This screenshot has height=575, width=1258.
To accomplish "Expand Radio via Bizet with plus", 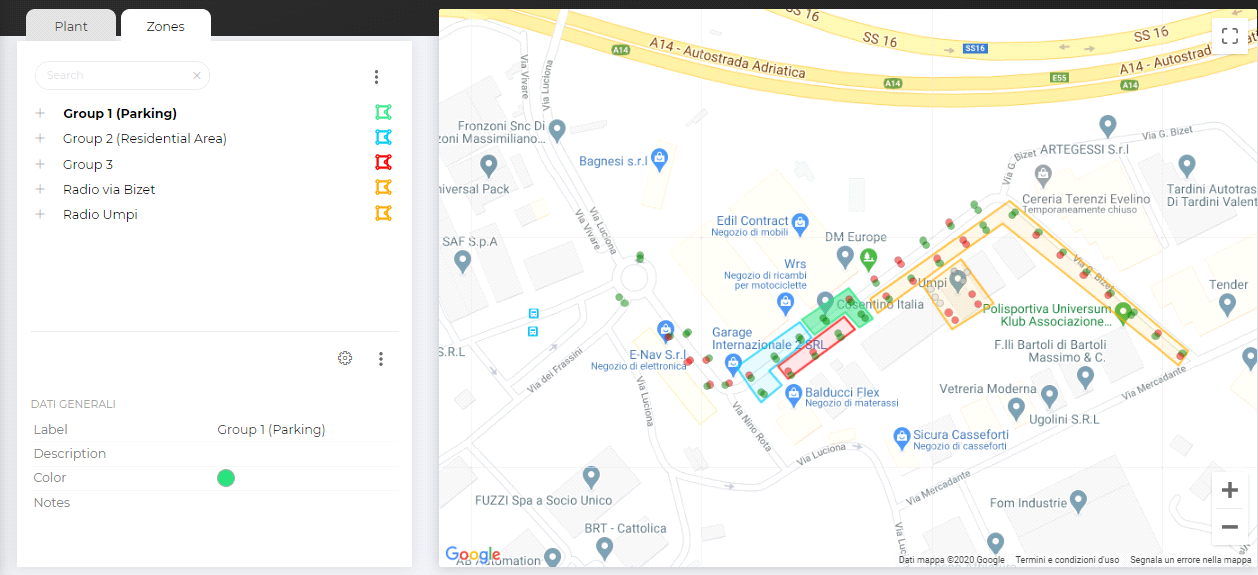I will point(40,189).
